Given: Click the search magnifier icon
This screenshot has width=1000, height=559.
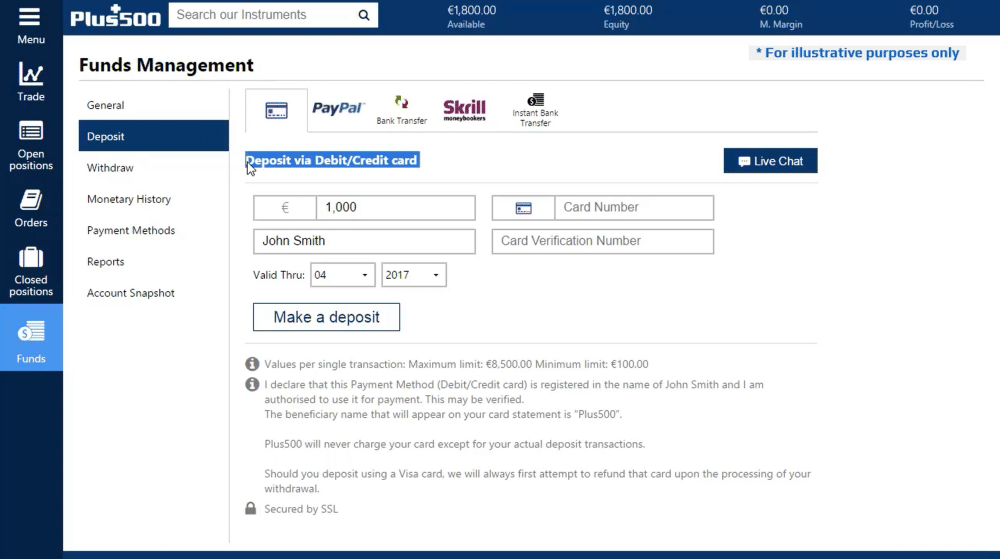Looking at the screenshot, I should [364, 15].
